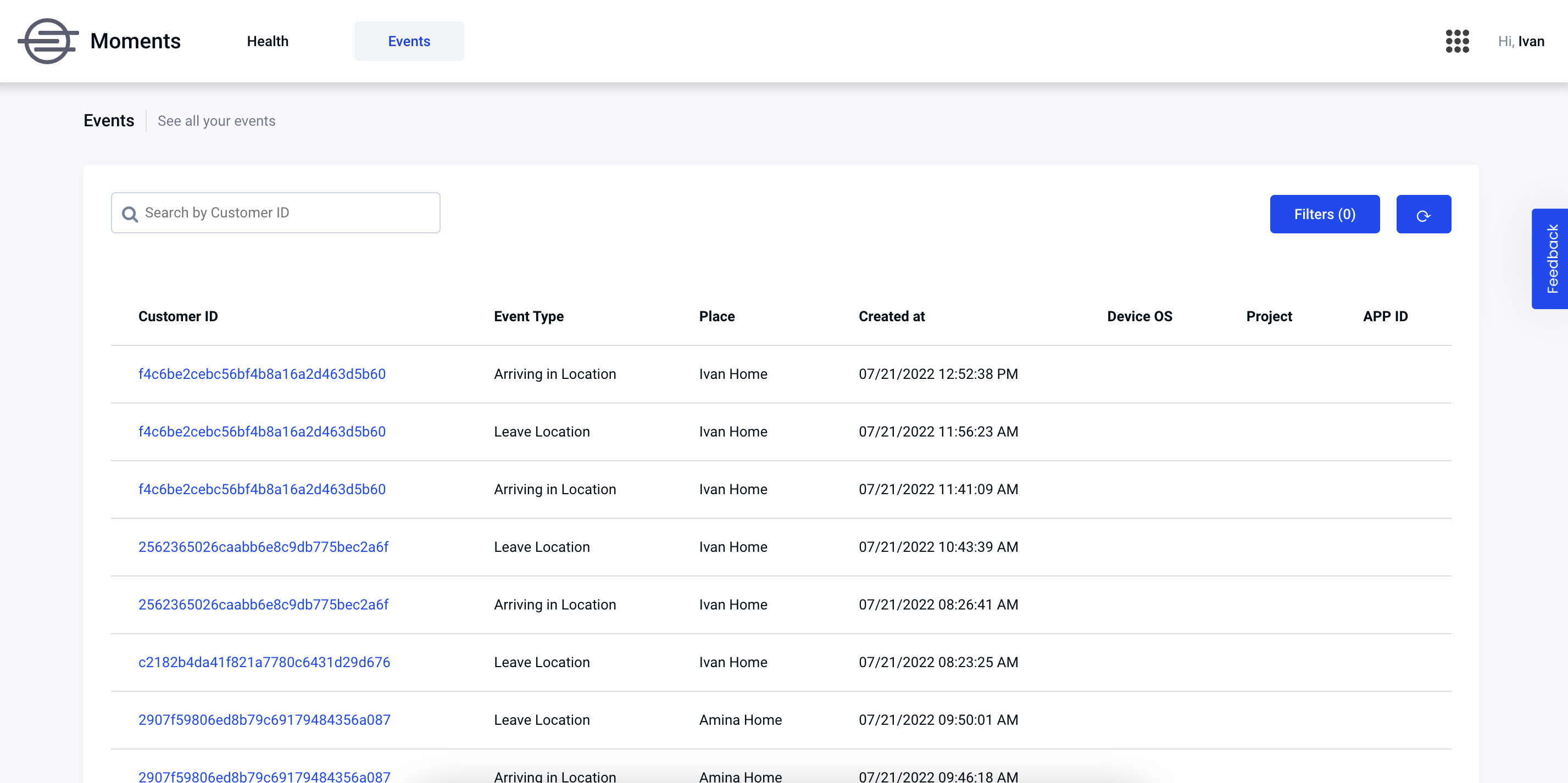Screen dimensions: 1568x783
Task: Click the Created at column header
Action: (891, 316)
